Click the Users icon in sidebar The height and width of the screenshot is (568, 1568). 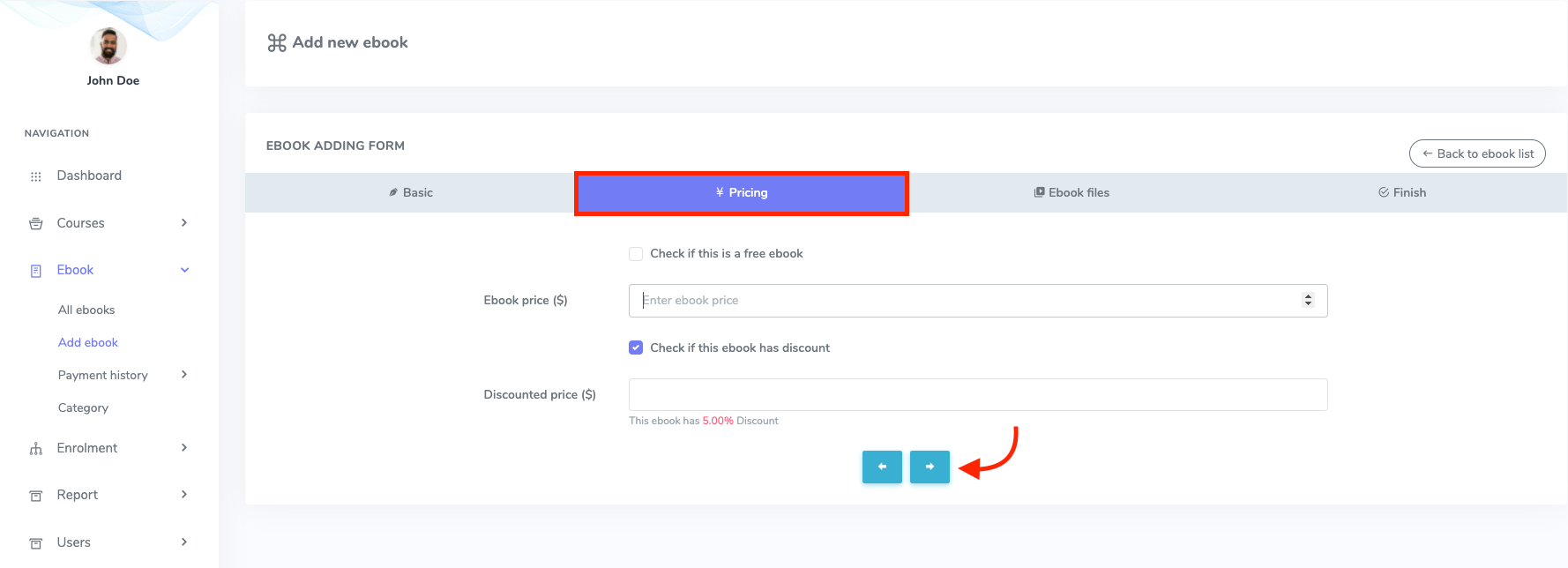[x=36, y=543]
